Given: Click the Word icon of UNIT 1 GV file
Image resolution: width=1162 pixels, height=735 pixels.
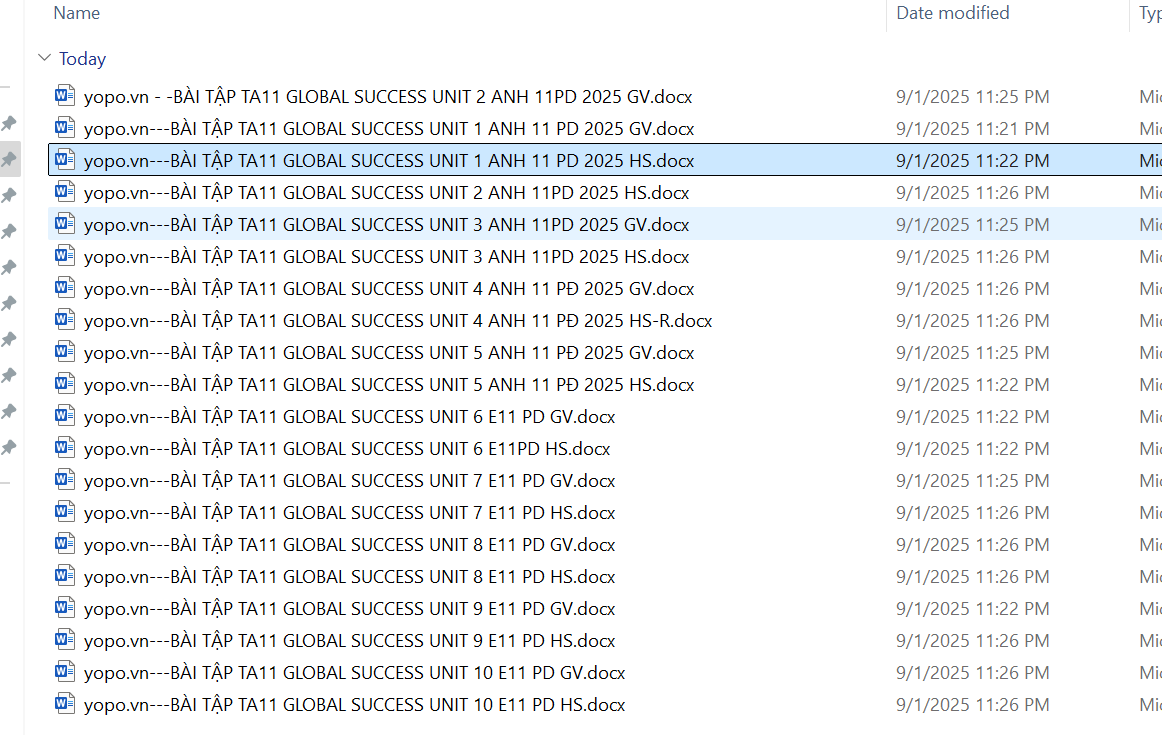Looking at the screenshot, I should tap(65, 128).
